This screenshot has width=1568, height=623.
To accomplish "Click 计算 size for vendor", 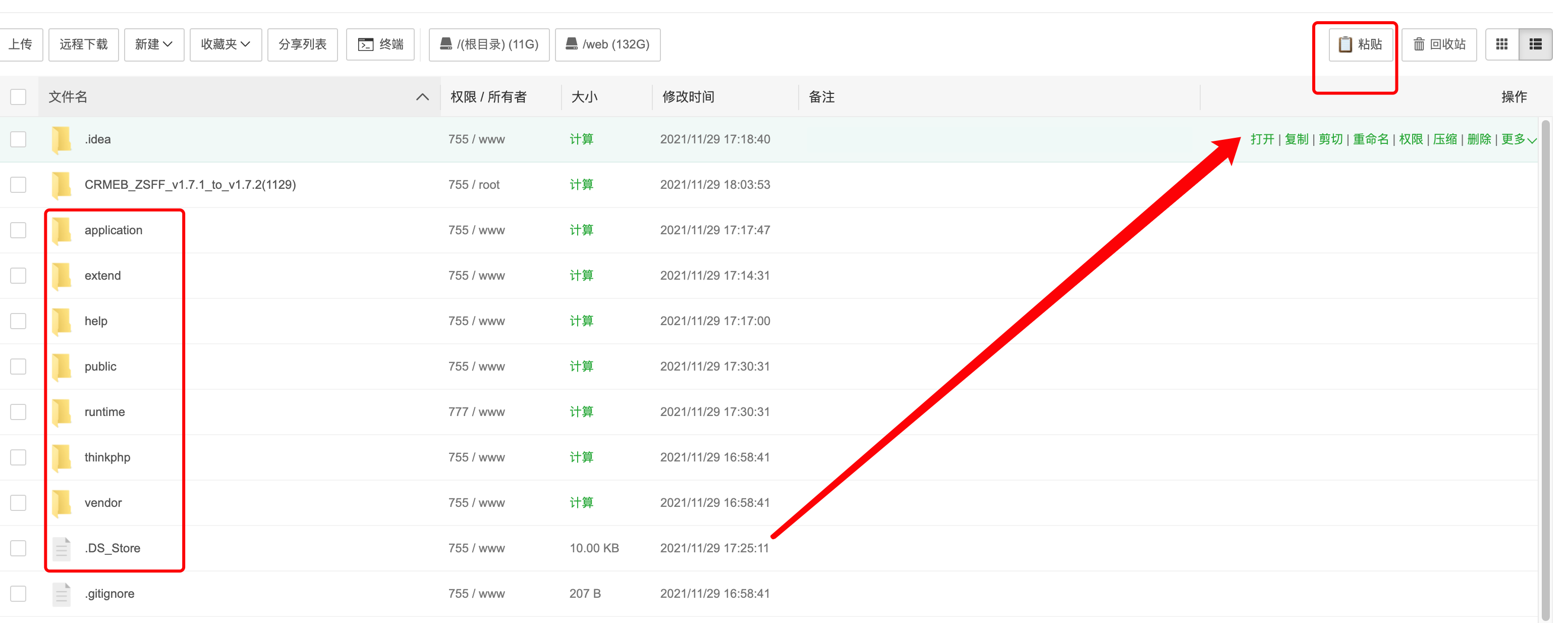I will coord(581,502).
